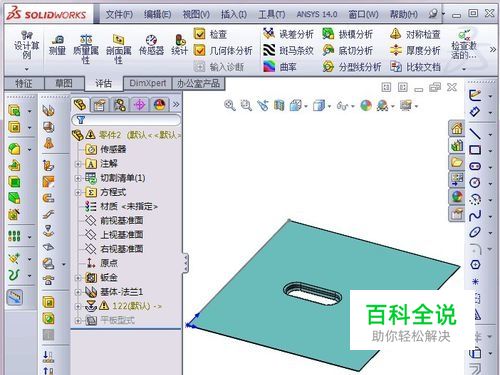This screenshot has width=500, height=375.
Task: Expand the 切割清单(1) tree node
Action: tap(78, 178)
